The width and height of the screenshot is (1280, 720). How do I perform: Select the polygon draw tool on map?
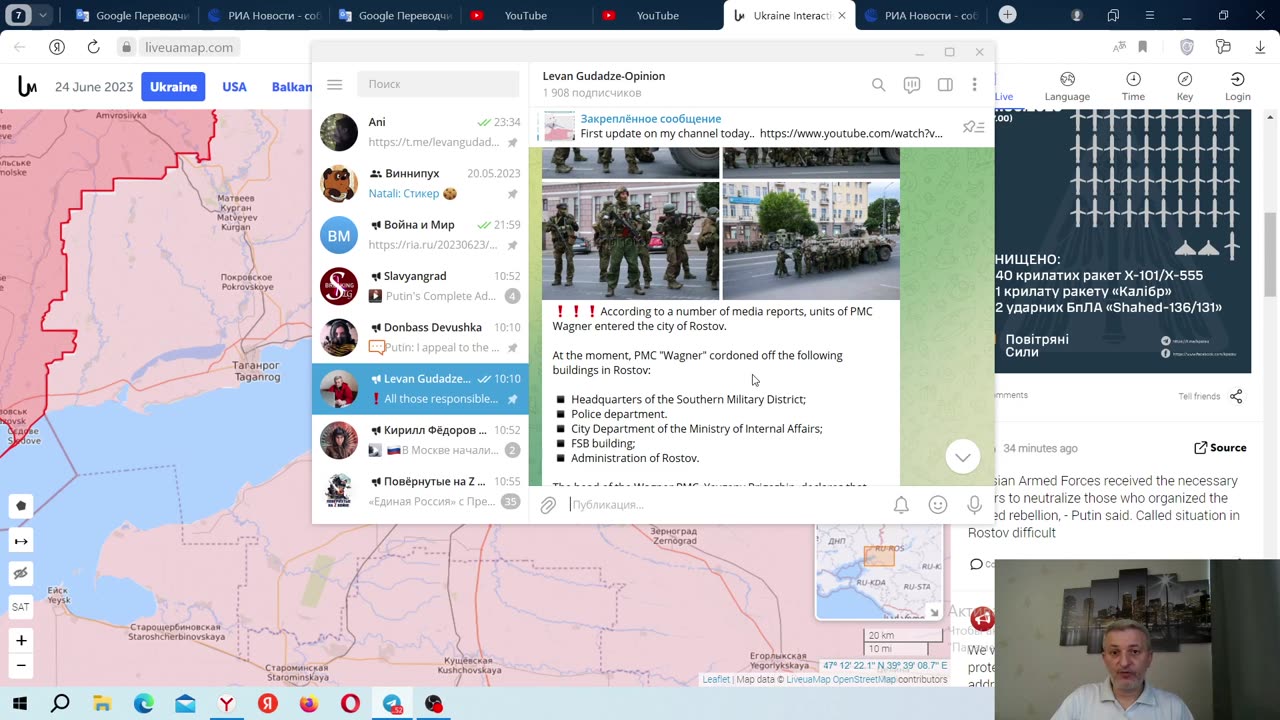(x=21, y=507)
